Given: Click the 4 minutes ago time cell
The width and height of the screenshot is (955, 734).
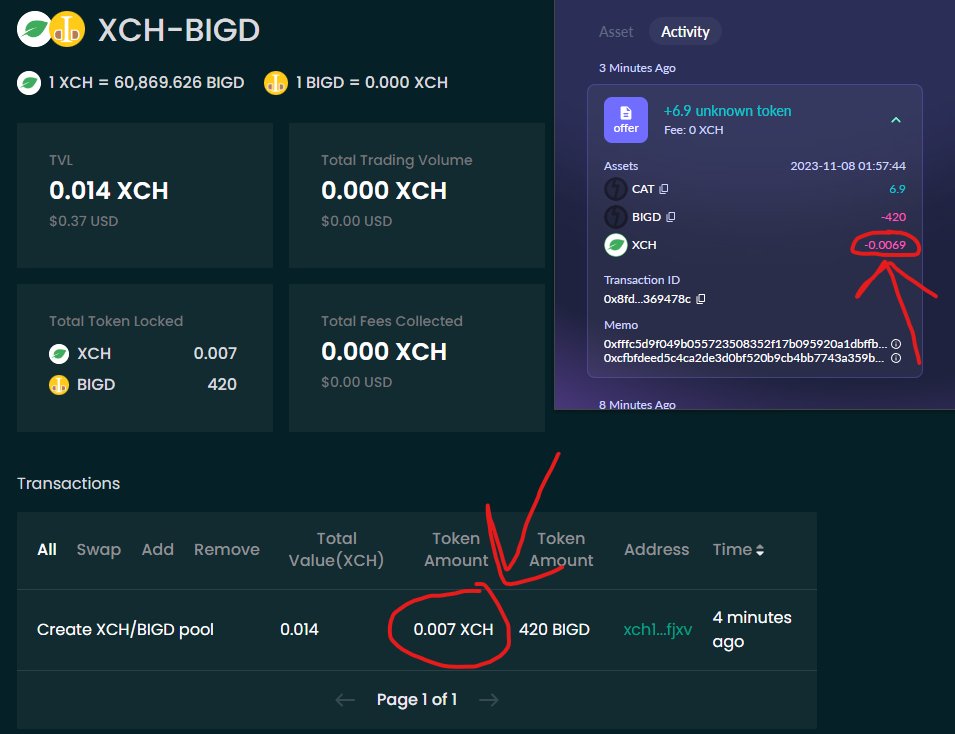Looking at the screenshot, I should tap(752, 629).
